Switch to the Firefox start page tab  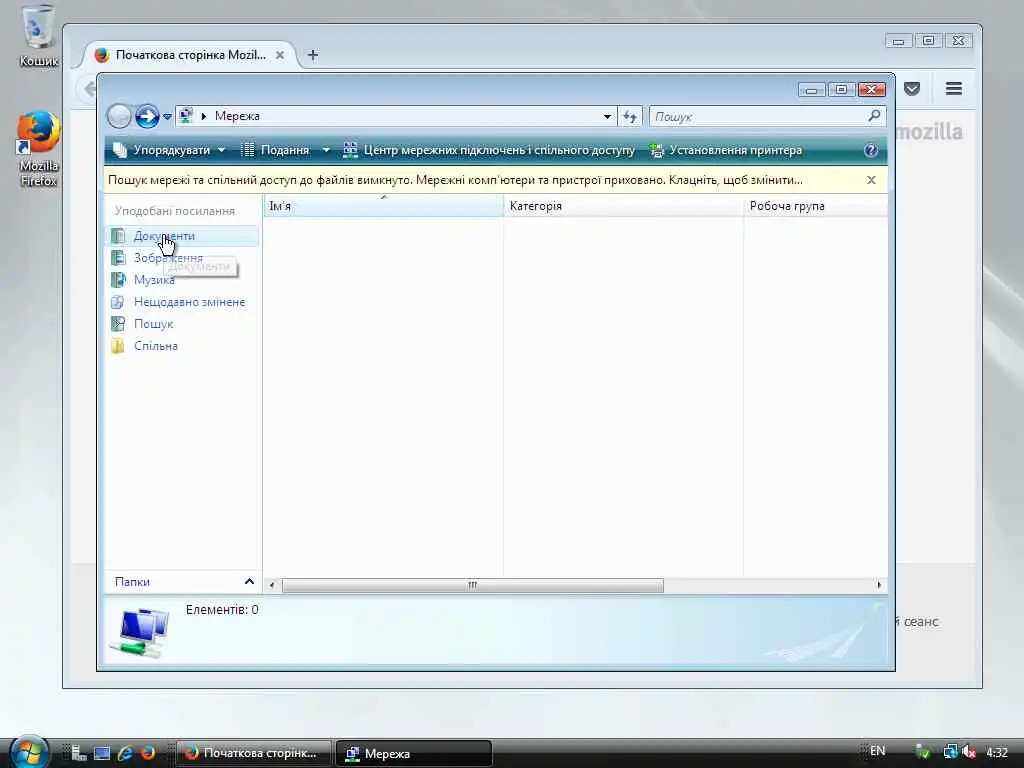point(190,55)
